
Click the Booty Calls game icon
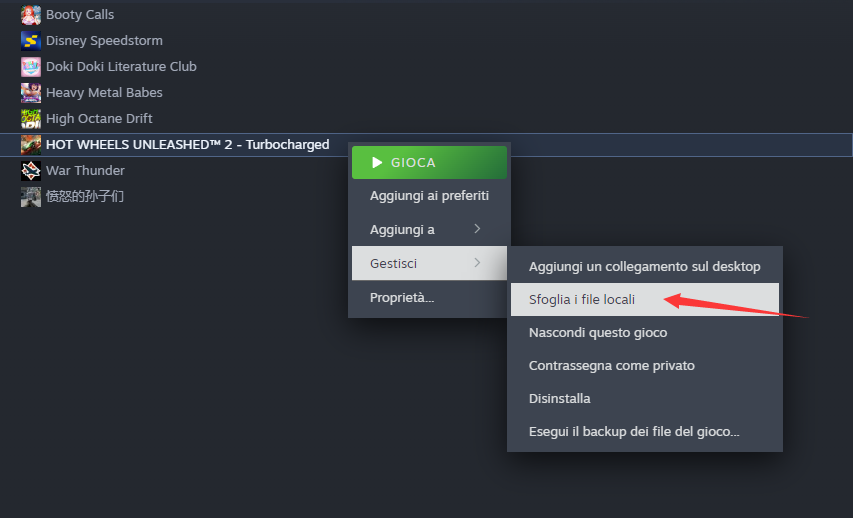point(31,15)
